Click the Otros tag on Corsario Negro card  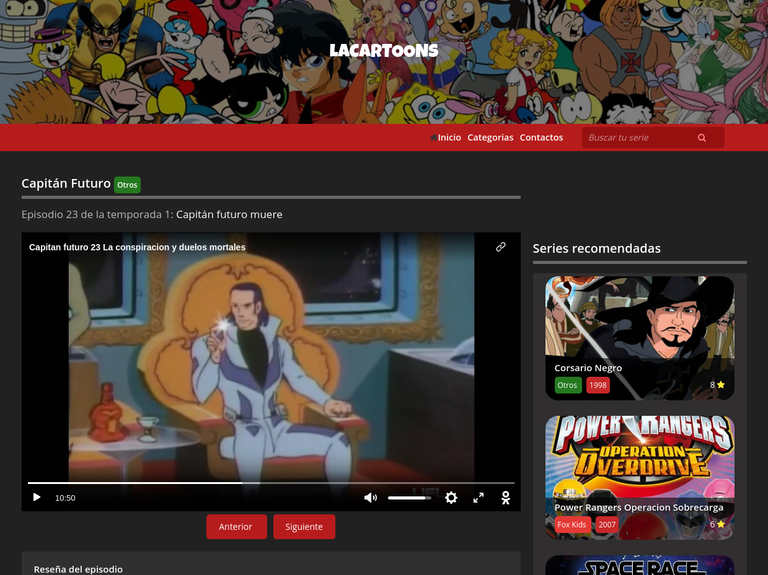568,385
